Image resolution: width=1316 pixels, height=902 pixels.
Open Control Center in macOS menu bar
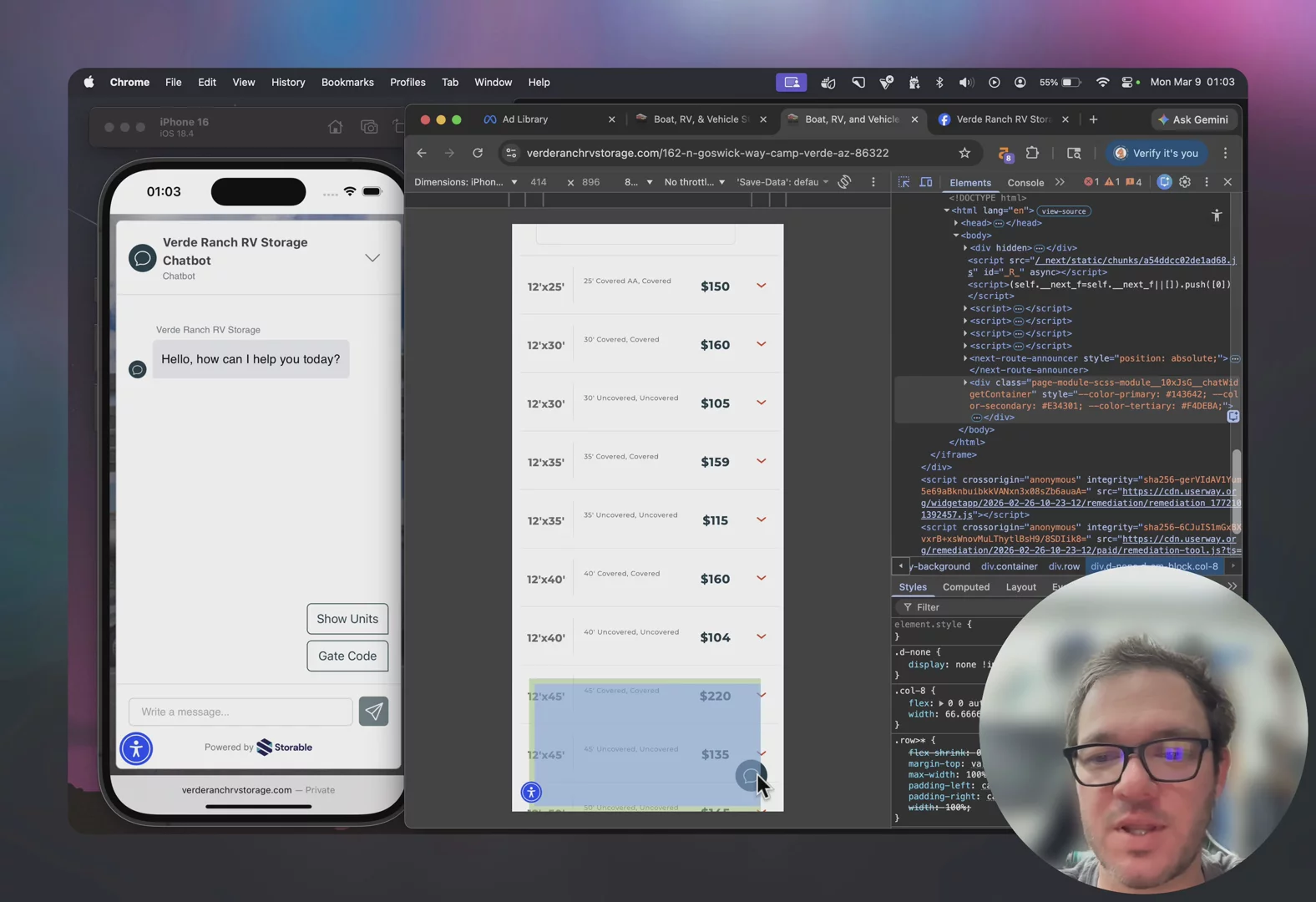pos(1129,82)
